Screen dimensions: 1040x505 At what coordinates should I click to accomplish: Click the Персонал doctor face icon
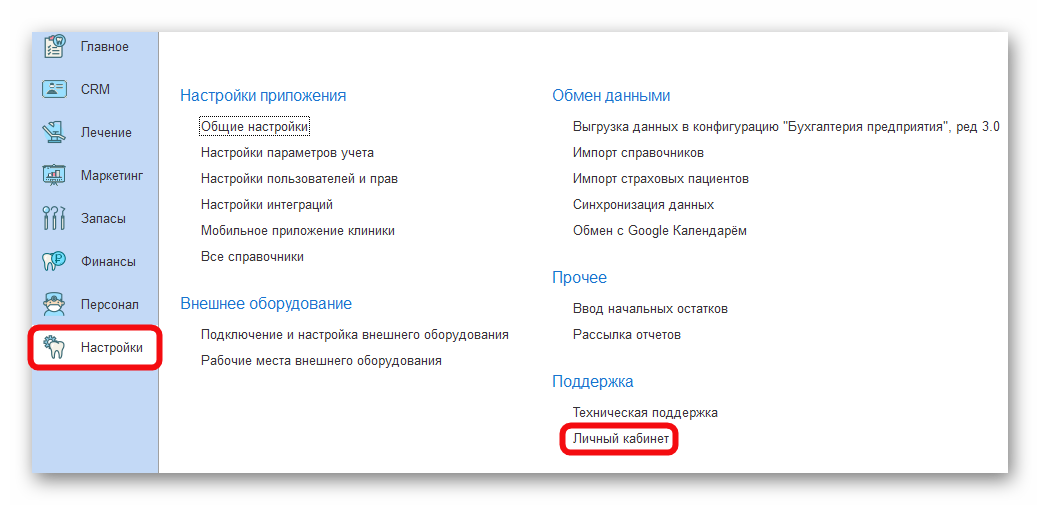(x=54, y=305)
